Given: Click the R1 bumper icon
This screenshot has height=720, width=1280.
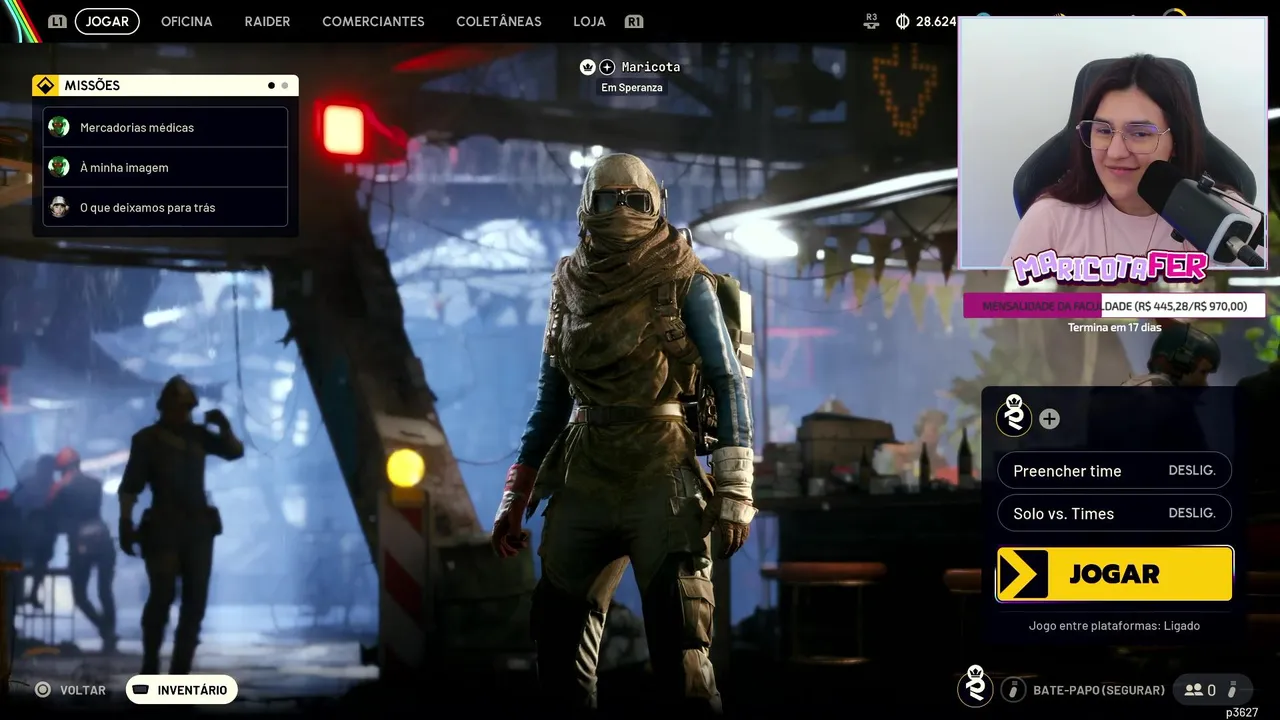Looking at the screenshot, I should point(633,21).
